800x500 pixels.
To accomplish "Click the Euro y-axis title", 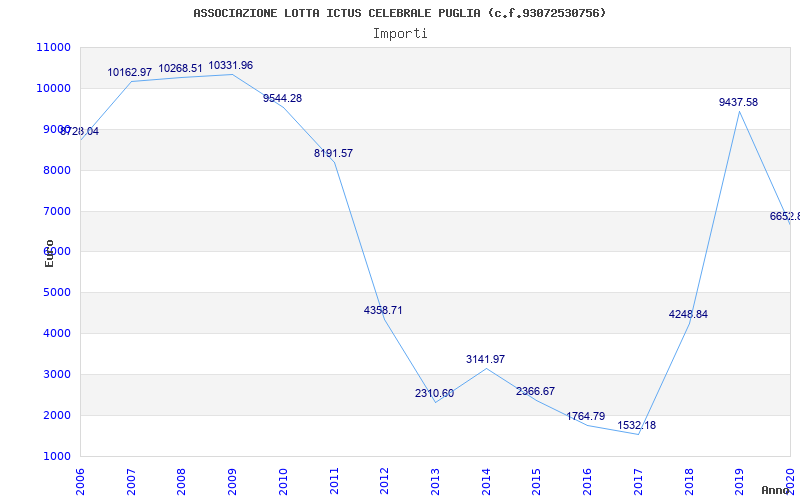I will point(49,253).
